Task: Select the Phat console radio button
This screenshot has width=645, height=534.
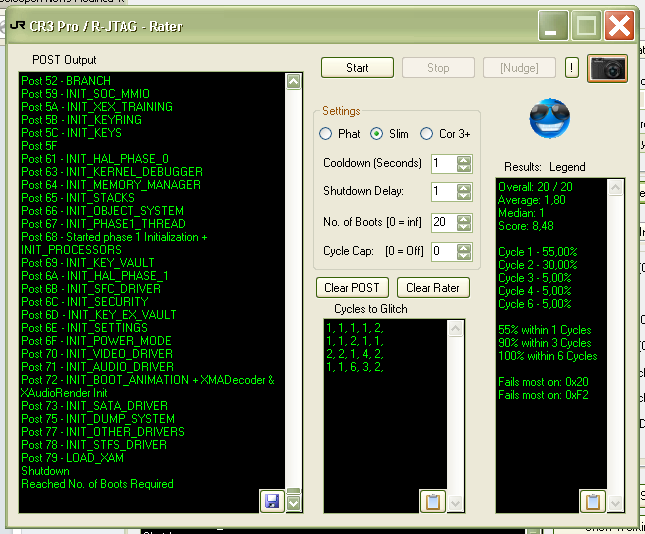Action: [326, 134]
